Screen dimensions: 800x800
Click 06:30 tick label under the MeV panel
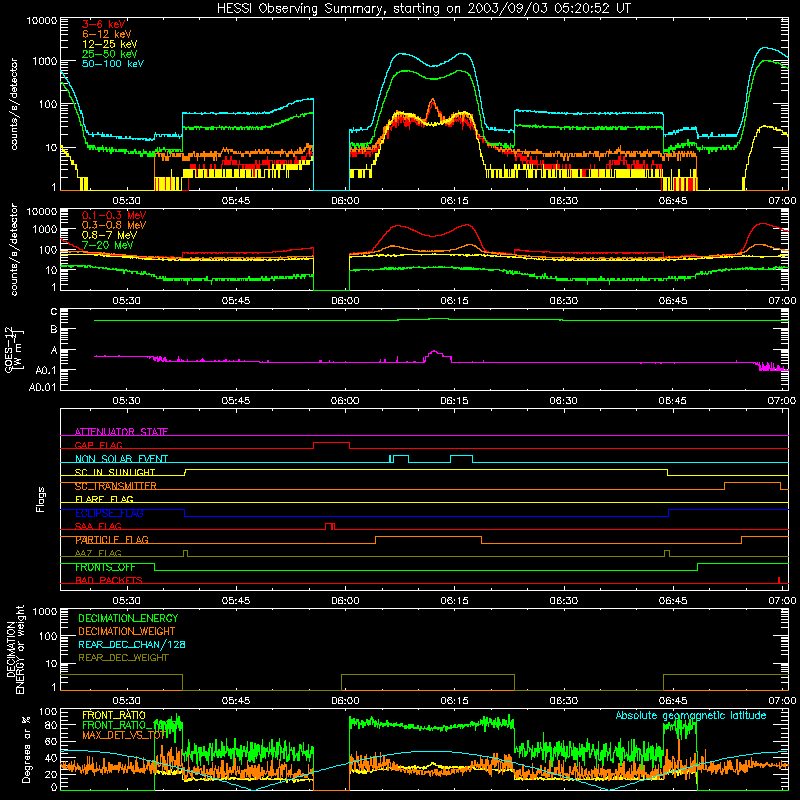pos(563,301)
